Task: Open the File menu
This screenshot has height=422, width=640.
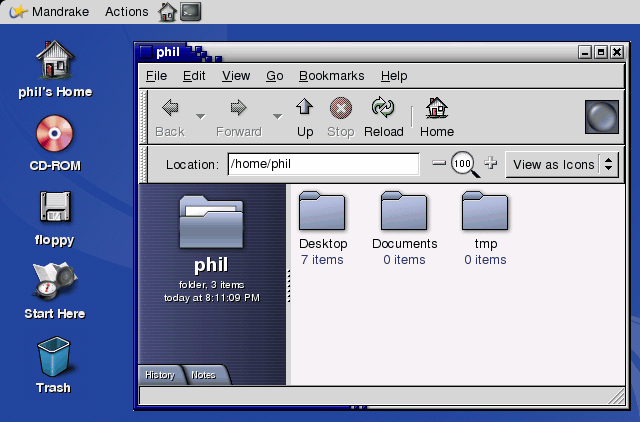Action: 156,76
